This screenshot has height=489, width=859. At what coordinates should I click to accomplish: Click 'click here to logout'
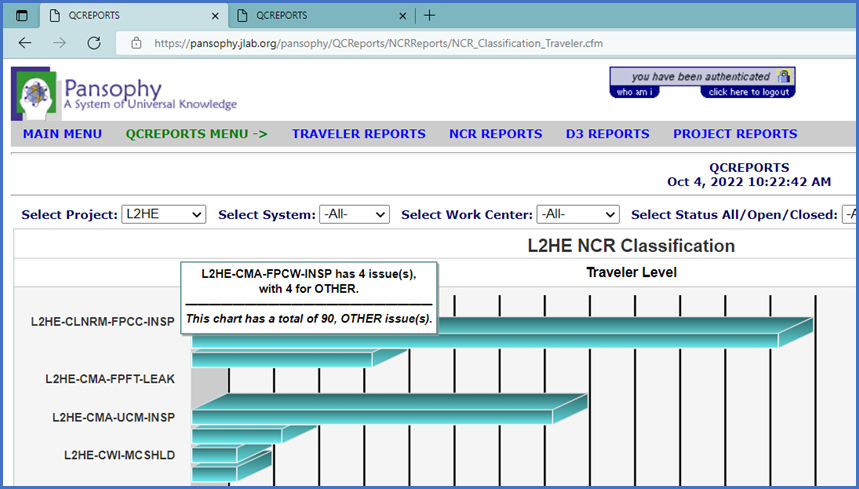pos(747,92)
